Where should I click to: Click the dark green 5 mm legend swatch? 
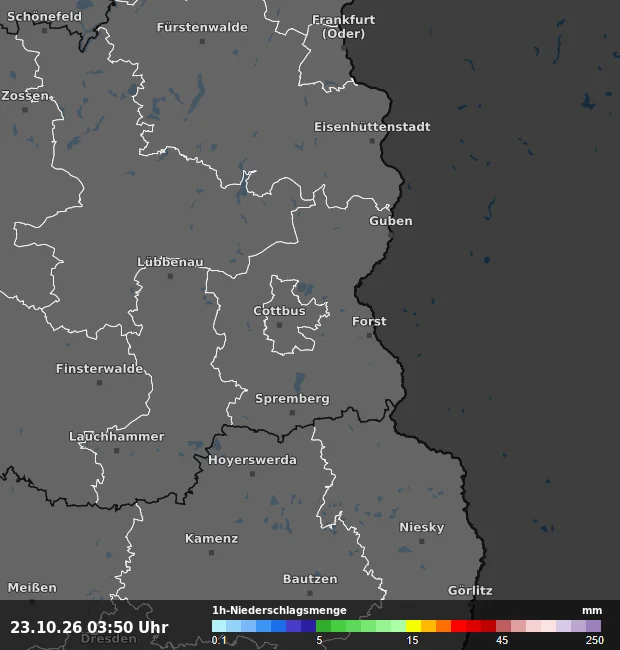point(323,626)
